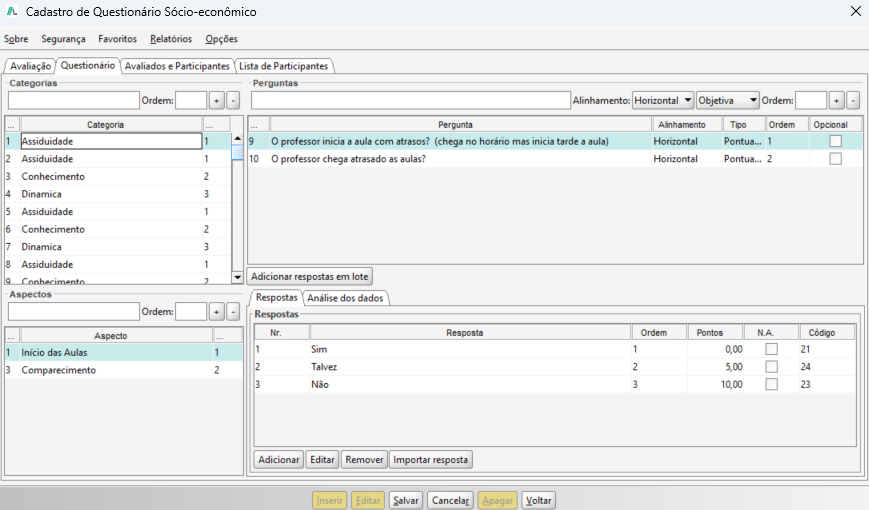
Task: Click the category name input field
Action: pyautogui.click(x=74, y=100)
